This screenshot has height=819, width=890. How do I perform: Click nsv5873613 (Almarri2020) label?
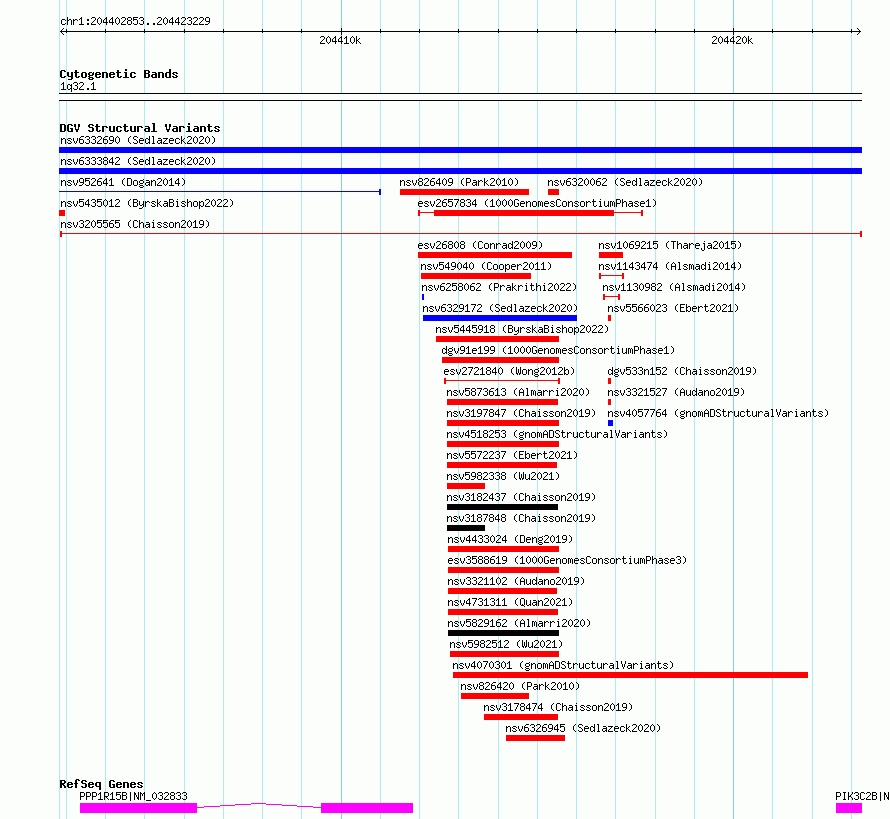pyautogui.click(x=518, y=392)
